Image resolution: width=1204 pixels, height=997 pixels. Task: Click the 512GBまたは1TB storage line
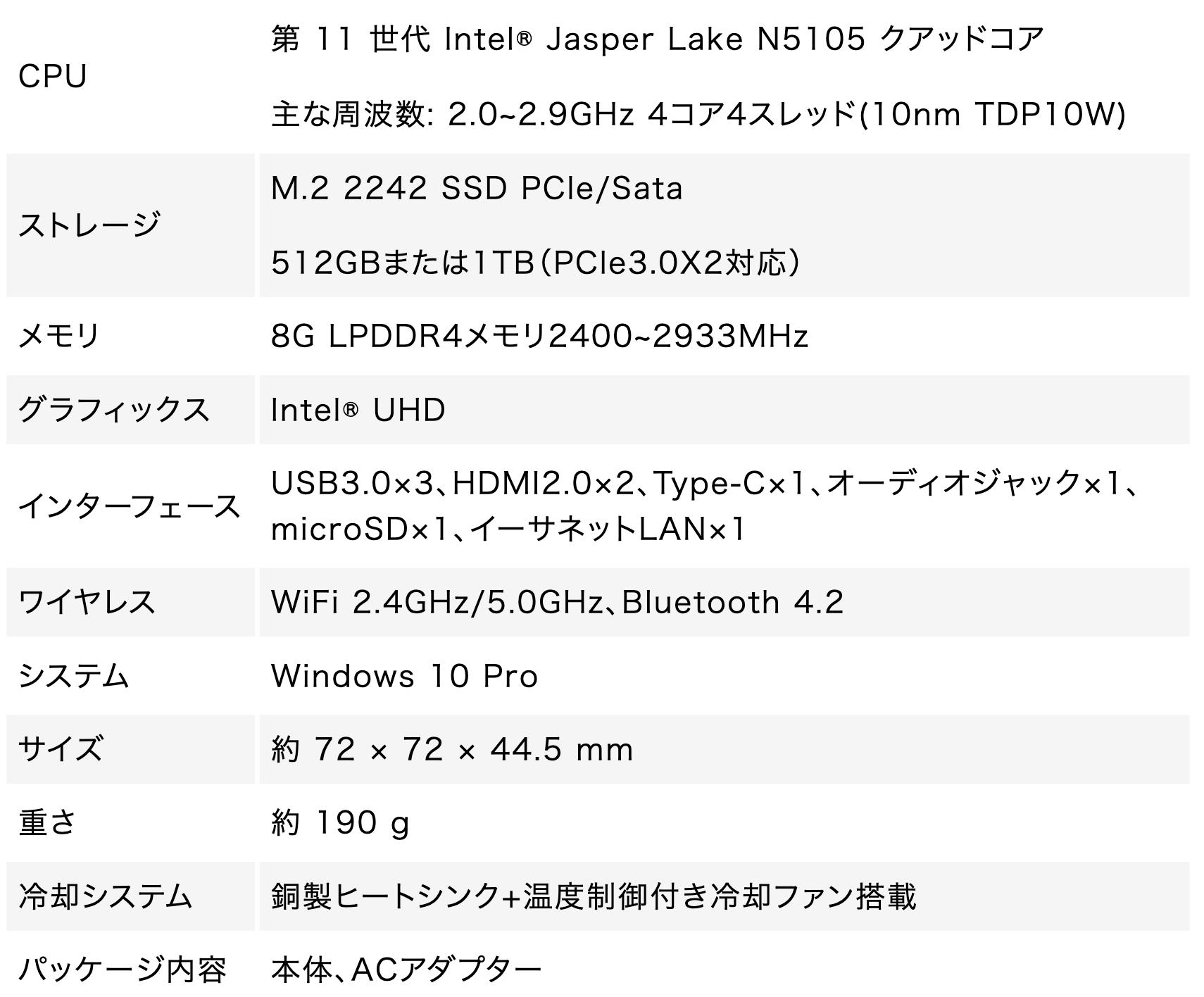(535, 263)
